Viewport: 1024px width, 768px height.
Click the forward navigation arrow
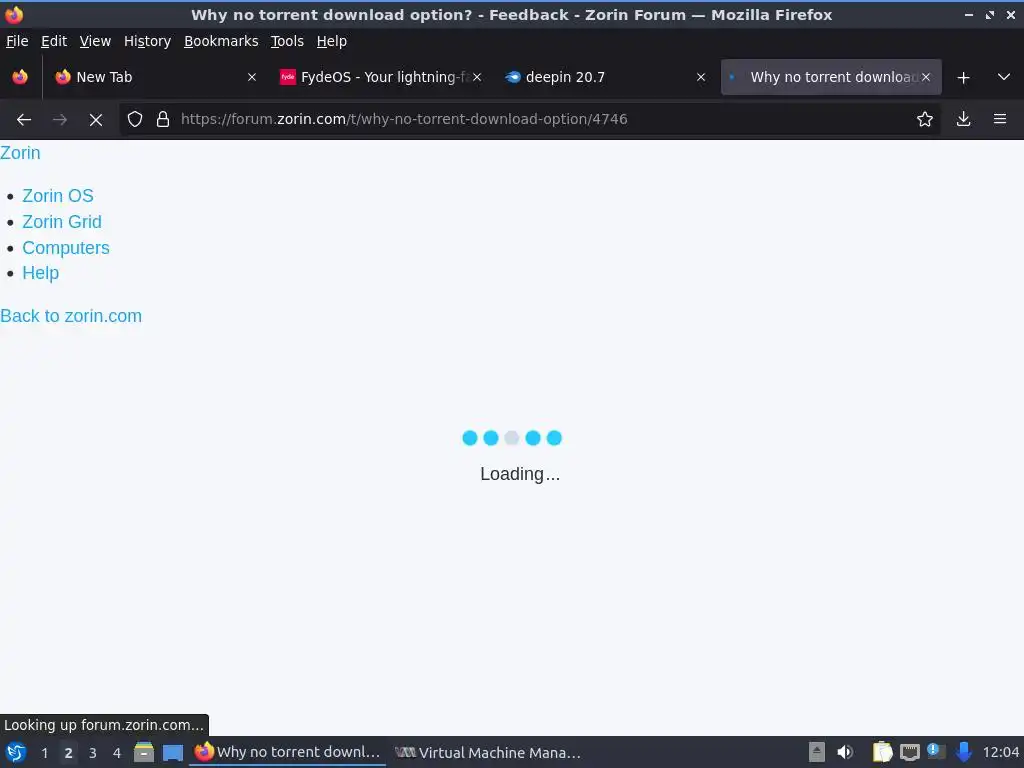coord(59,120)
